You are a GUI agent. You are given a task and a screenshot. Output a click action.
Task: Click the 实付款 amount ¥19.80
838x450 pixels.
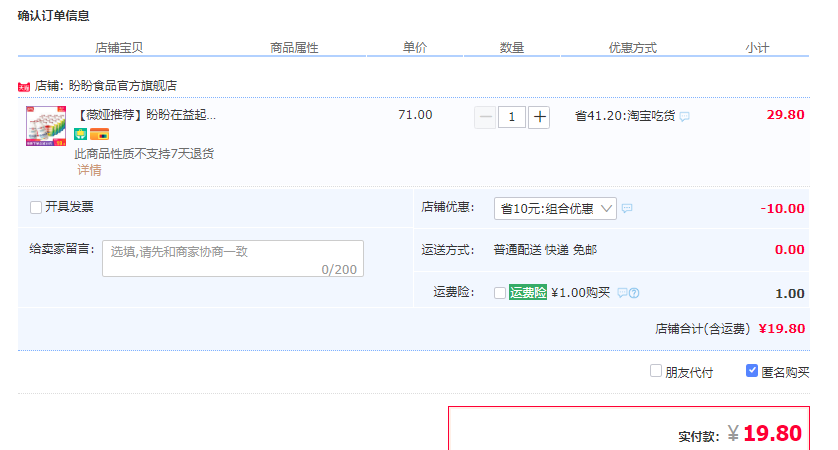tap(765, 433)
